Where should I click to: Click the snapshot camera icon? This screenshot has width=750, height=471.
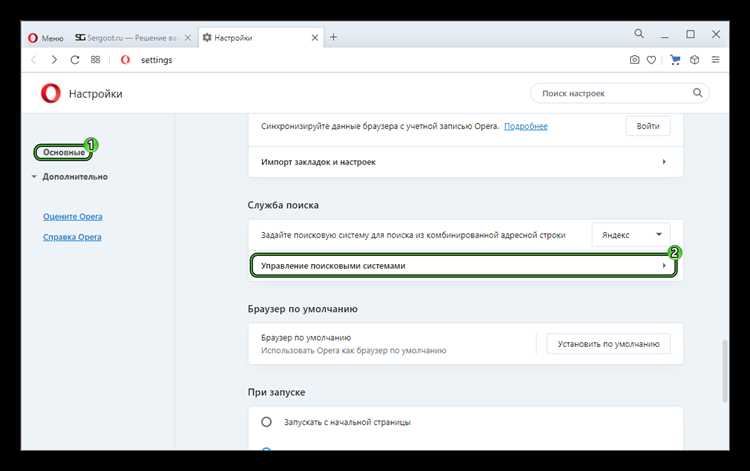[x=634, y=60]
